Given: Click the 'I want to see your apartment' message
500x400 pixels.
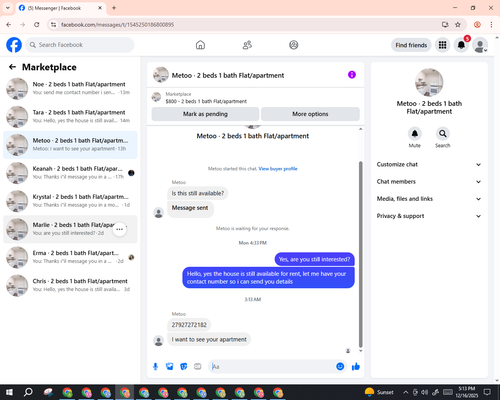Looking at the screenshot, I should [x=209, y=339].
